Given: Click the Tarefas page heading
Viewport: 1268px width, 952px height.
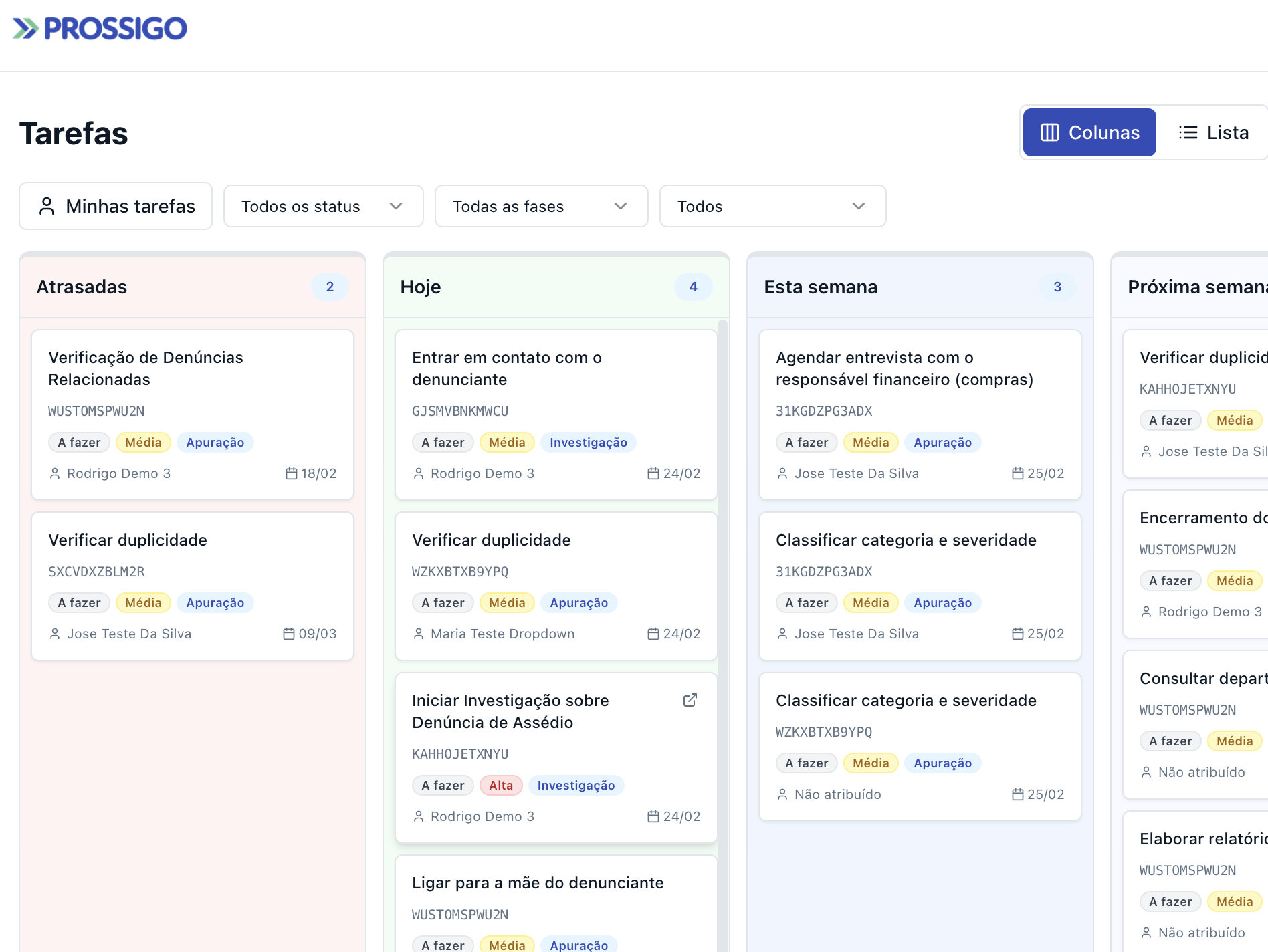Looking at the screenshot, I should (x=74, y=133).
